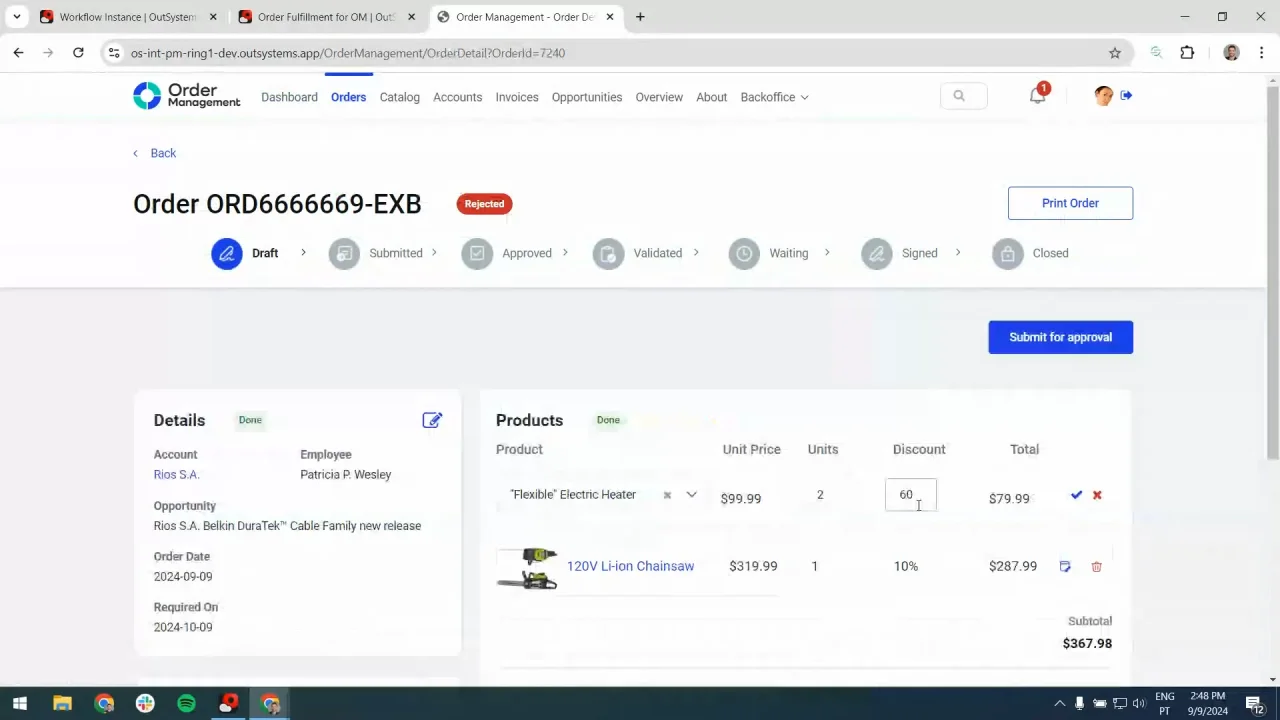1280x720 pixels.
Task: Open the Chrome tab search dropdown
Action: click(x=16, y=17)
